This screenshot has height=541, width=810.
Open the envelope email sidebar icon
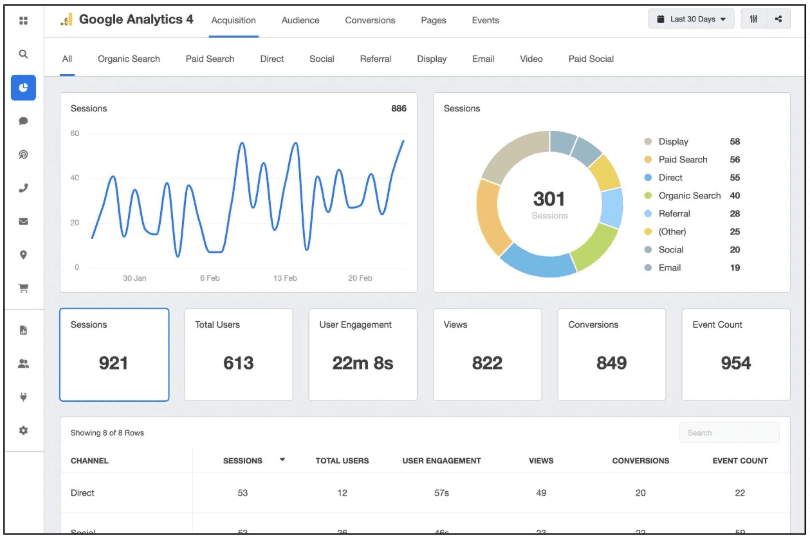tap(23, 222)
